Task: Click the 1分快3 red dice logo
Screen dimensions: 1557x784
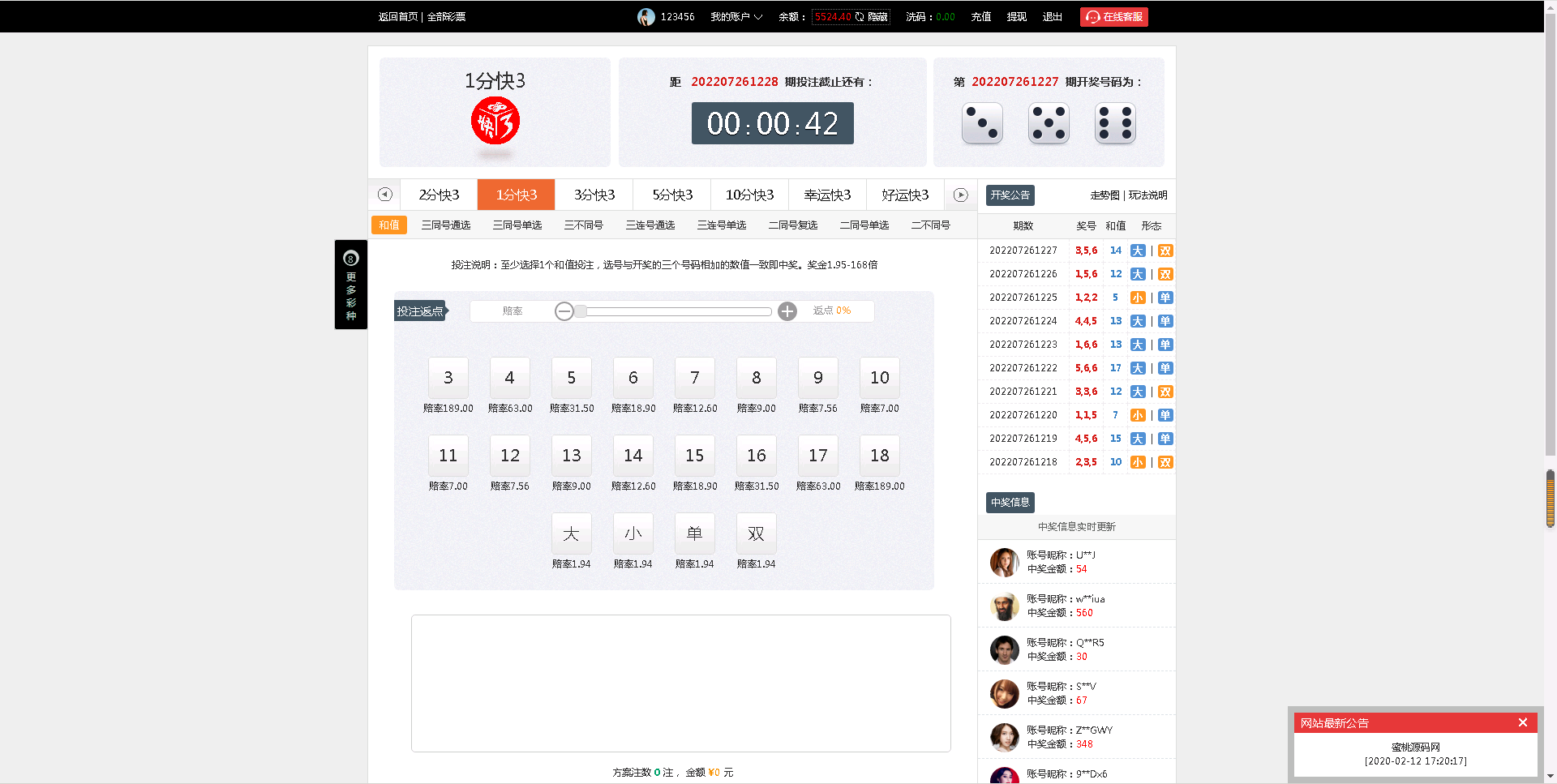Action: [495, 122]
